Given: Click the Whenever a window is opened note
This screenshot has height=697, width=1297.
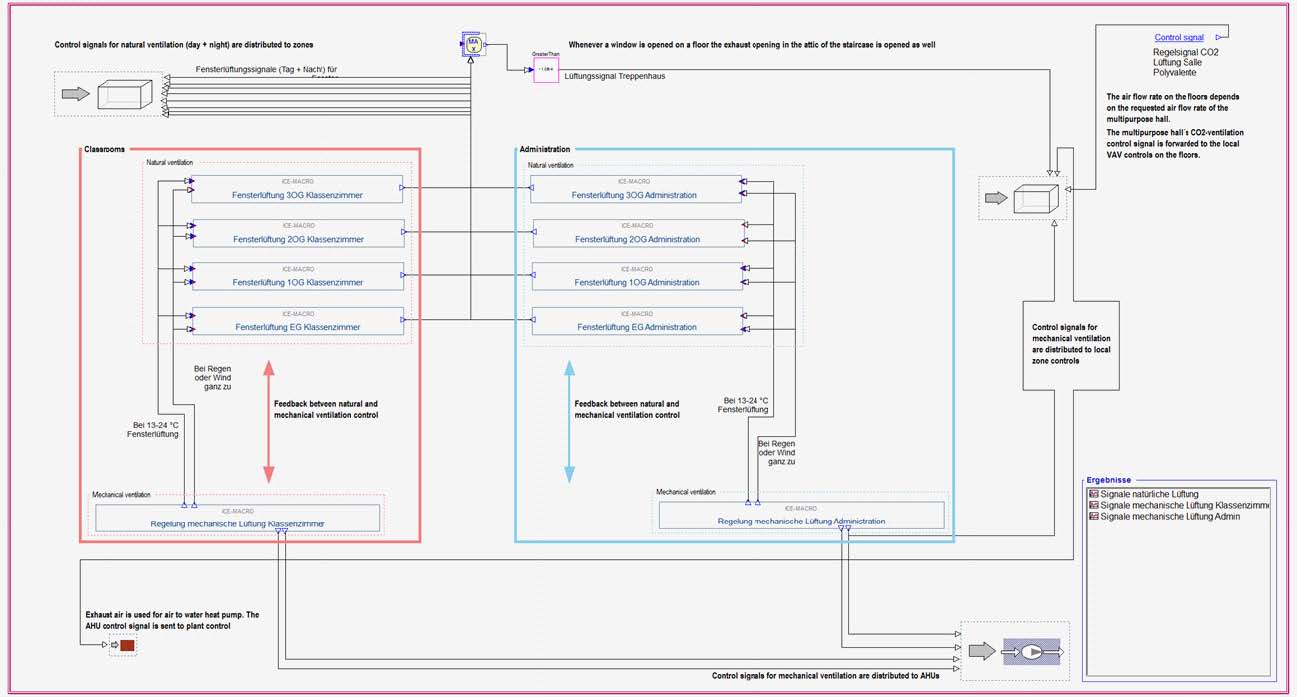Looking at the screenshot, I should click(x=752, y=45).
